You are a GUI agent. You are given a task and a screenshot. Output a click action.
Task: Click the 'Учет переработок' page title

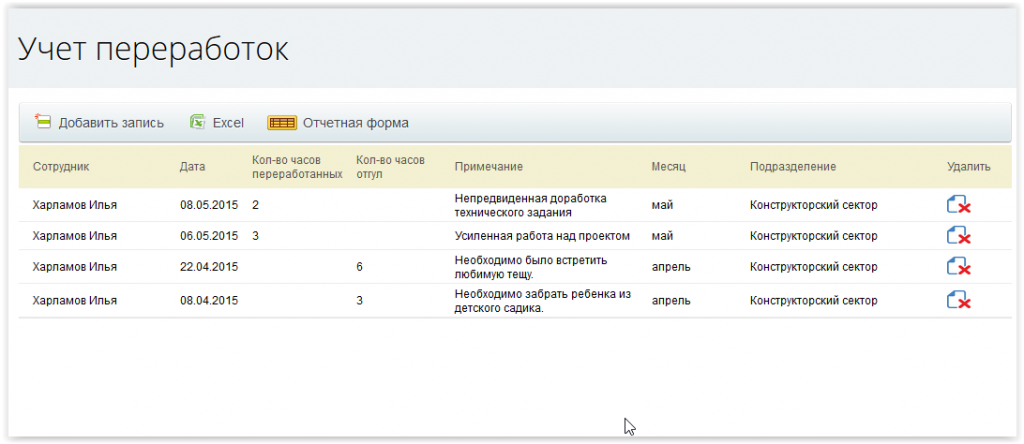(x=153, y=49)
